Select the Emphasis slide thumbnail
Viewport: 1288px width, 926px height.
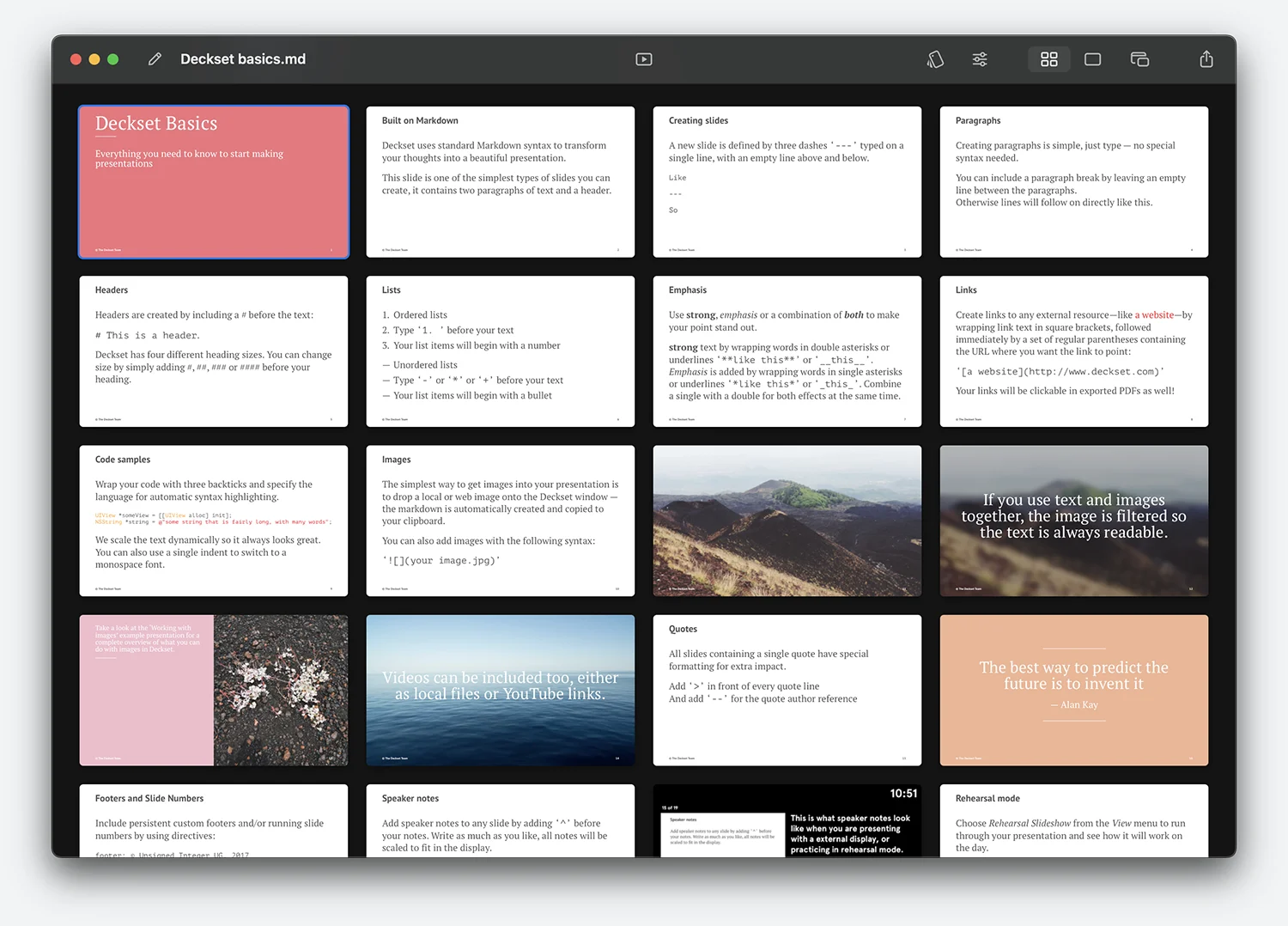787,351
